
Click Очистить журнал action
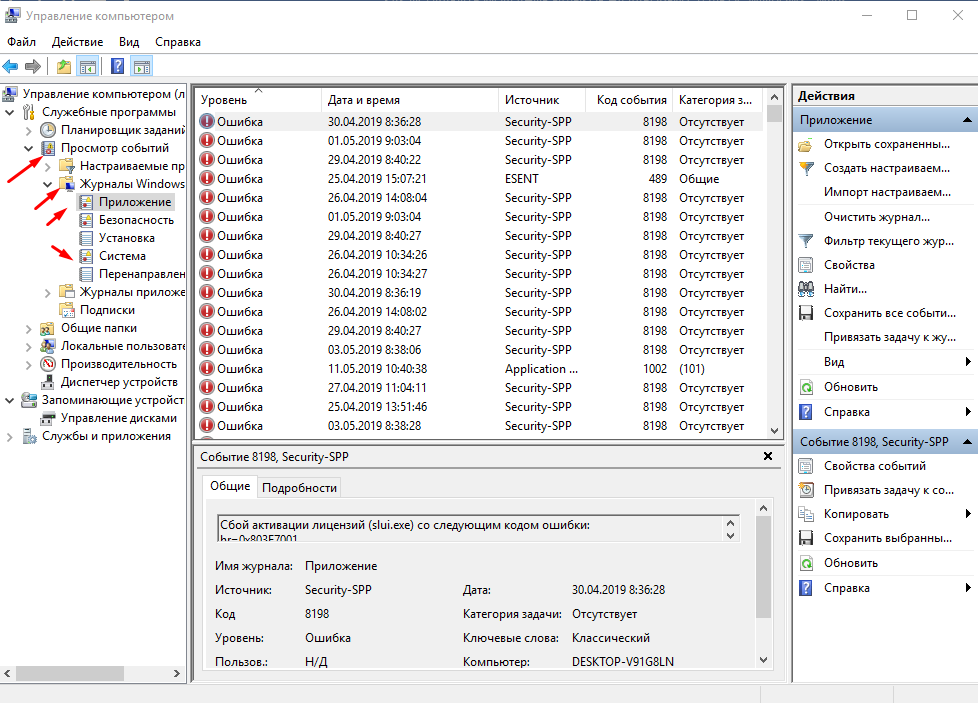876,217
